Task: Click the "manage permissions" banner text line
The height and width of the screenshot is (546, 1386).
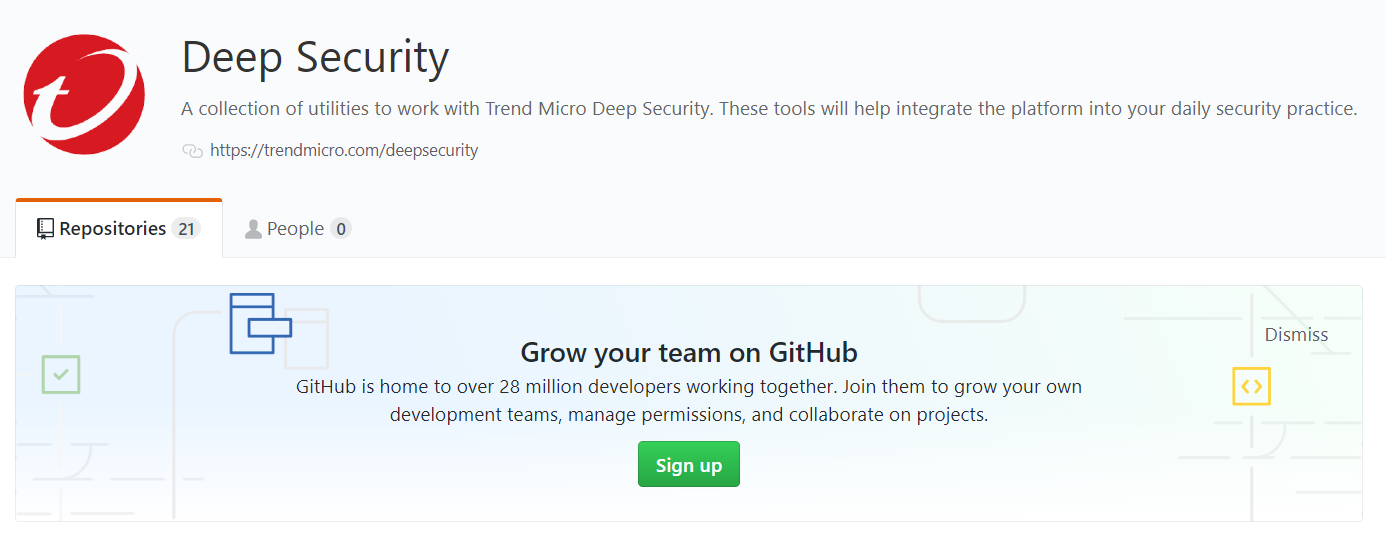Action: click(x=689, y=414)
